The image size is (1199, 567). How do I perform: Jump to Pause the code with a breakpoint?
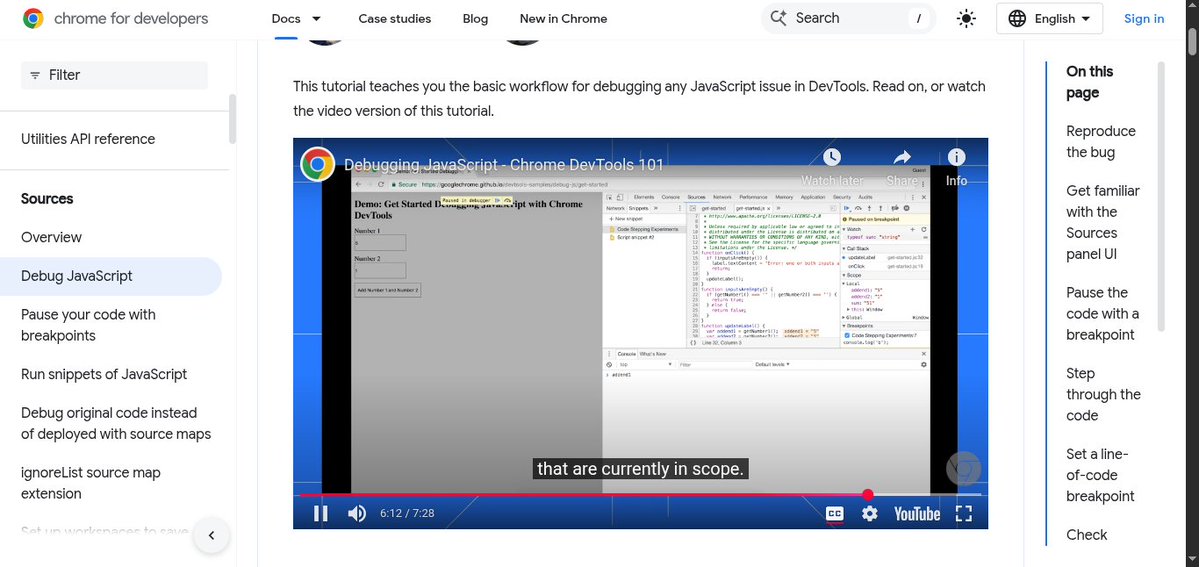pos(1103,314)
